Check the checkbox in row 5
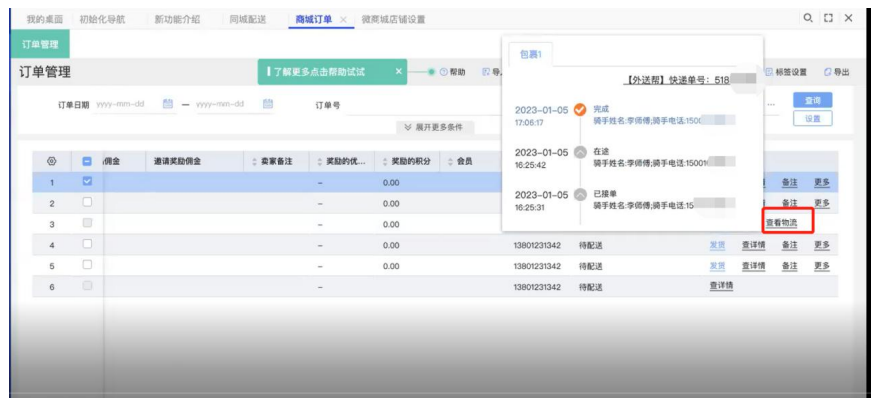Screen dimensions: 872x398 coord(87,265)
